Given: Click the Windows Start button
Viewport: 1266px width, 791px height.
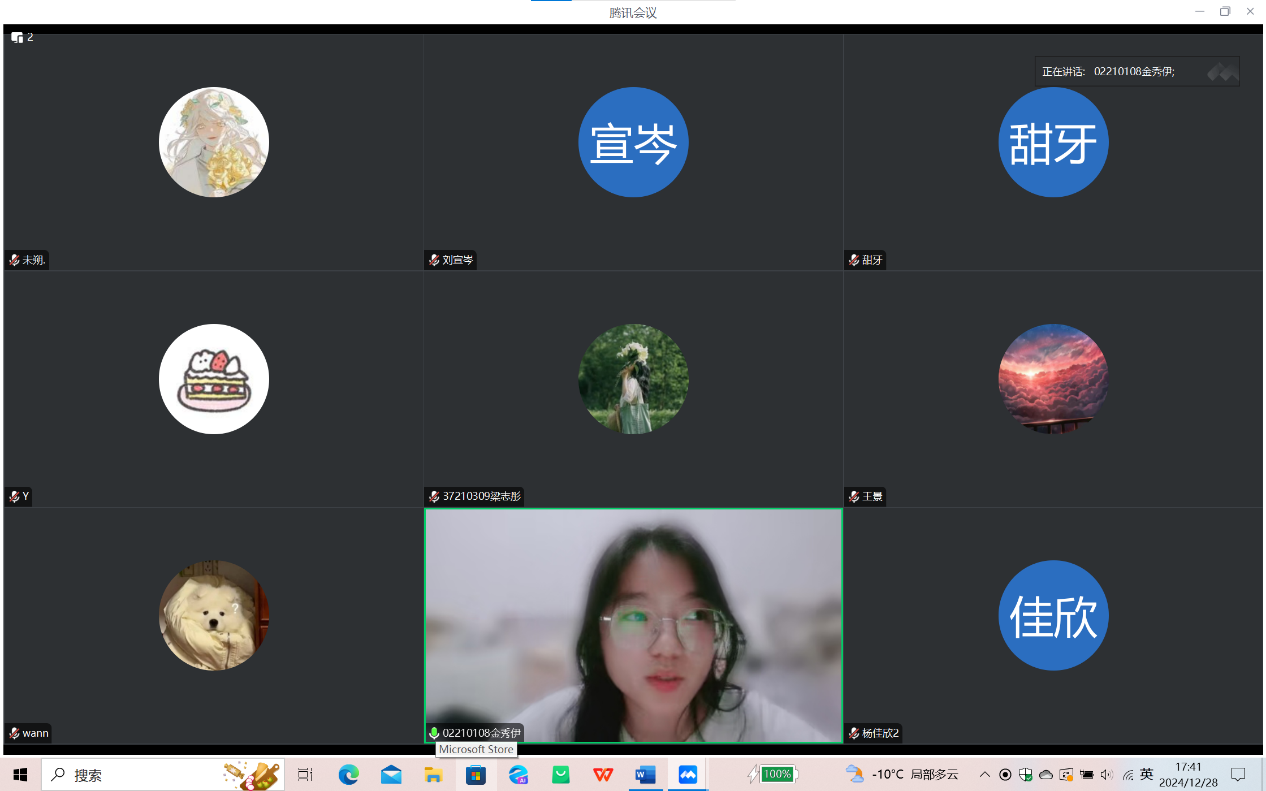Looking at the screenshot, I should (20, 775).
